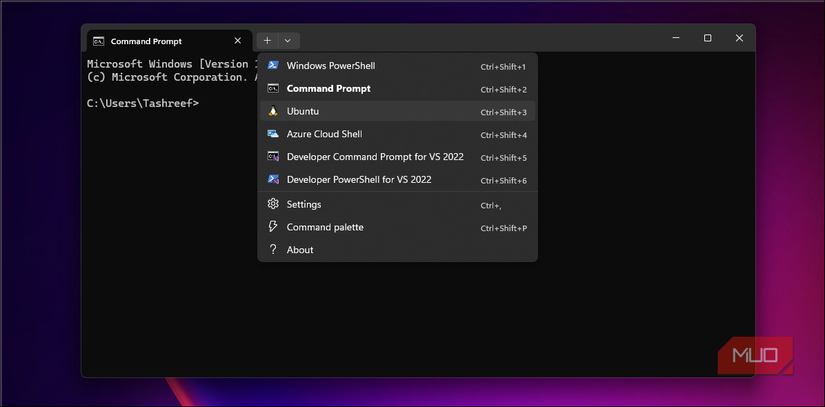Click the Developer Command Prompt VS 2022 icon
This screenshot has width=825, height=407.
[272, 157]
